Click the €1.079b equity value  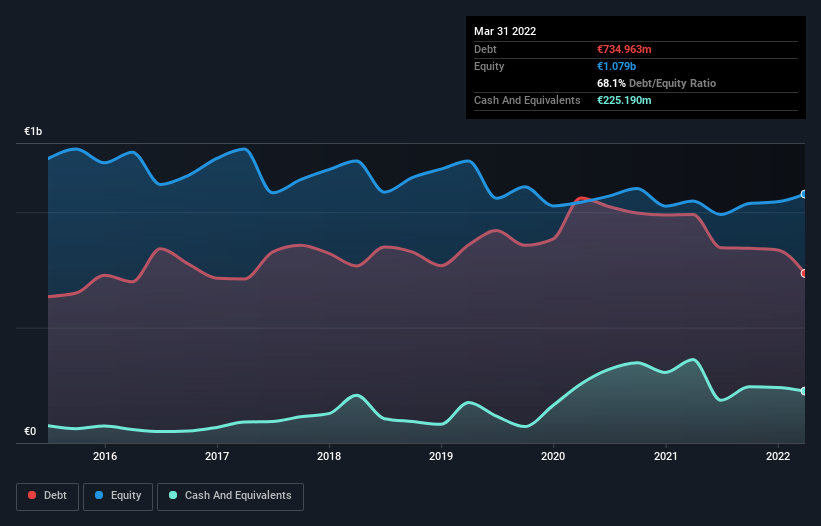tap(616, 66)
